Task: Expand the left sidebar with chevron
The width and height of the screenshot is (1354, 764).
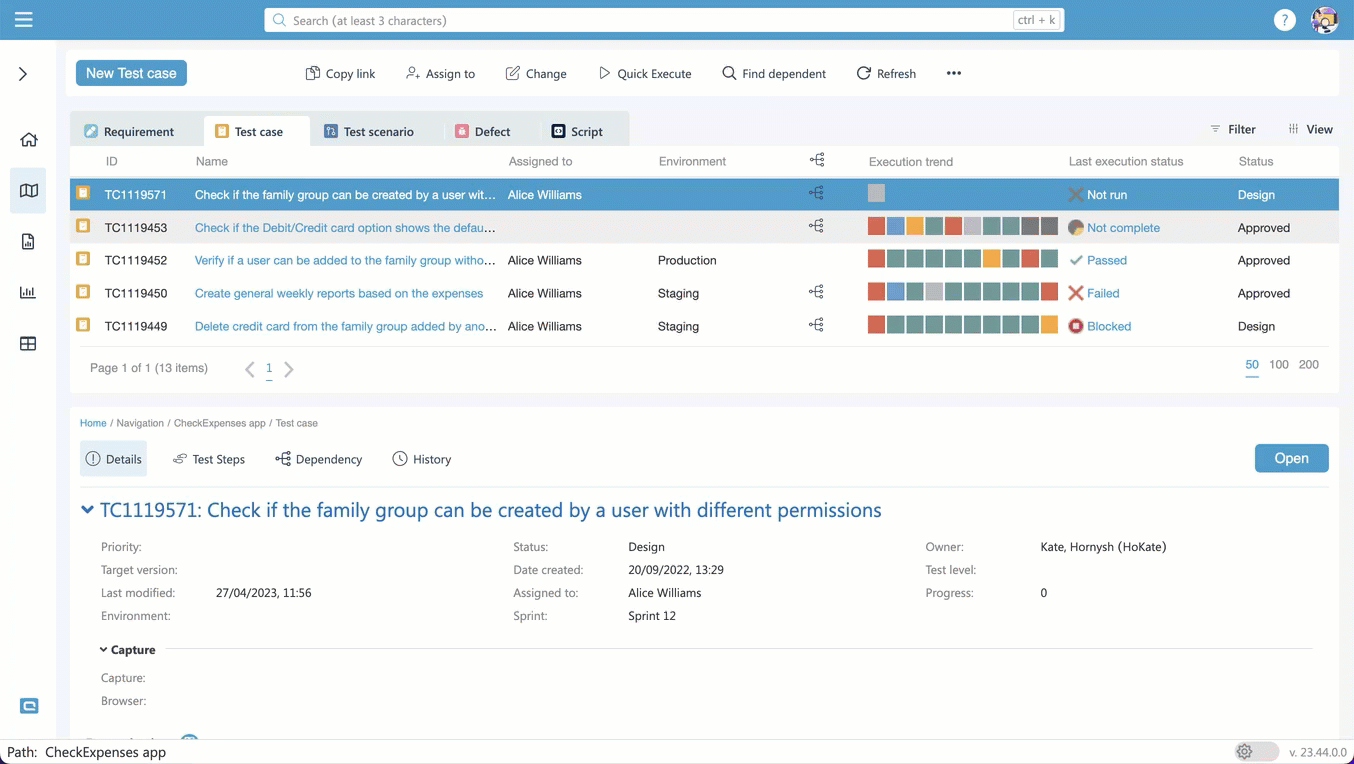Action: point(23,74)
